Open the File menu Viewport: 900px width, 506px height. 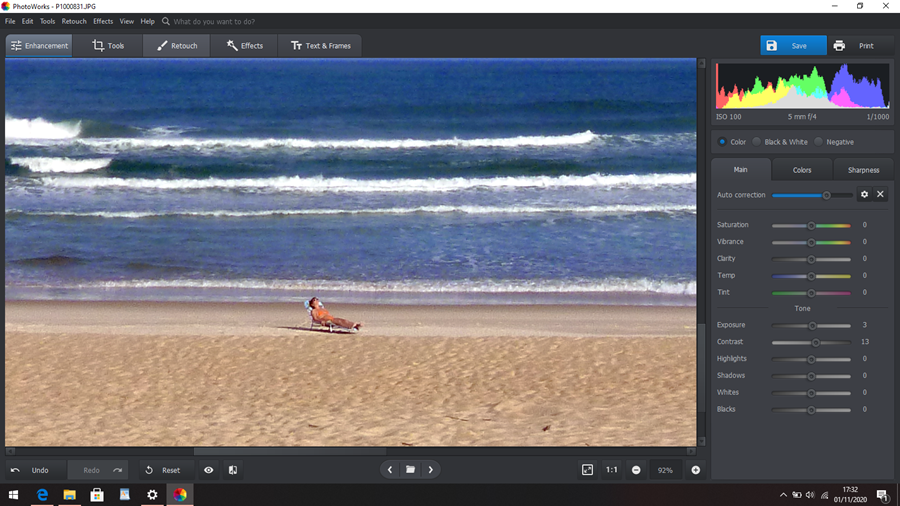(10, 21)
